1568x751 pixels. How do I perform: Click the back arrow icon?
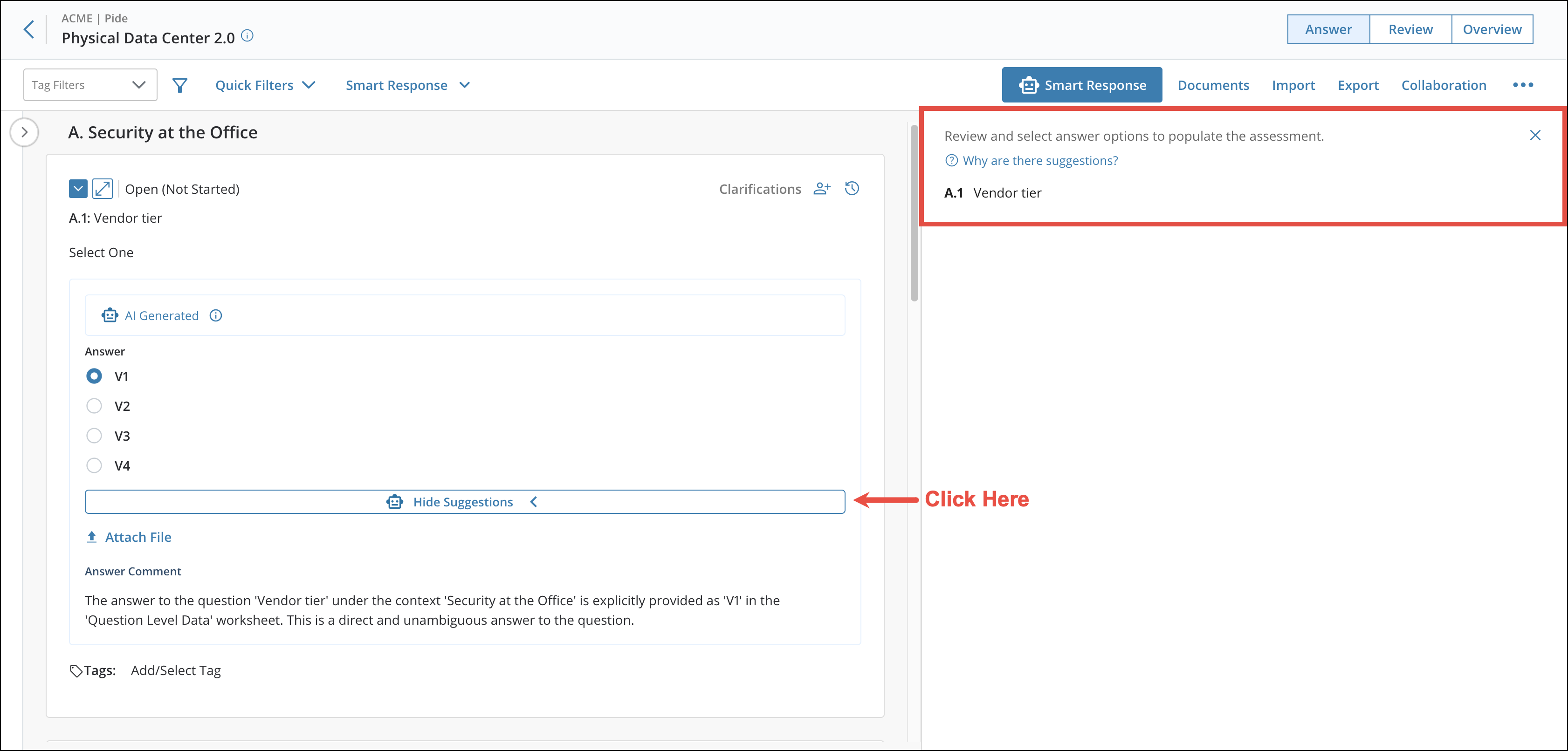click(x=28, y=29)
